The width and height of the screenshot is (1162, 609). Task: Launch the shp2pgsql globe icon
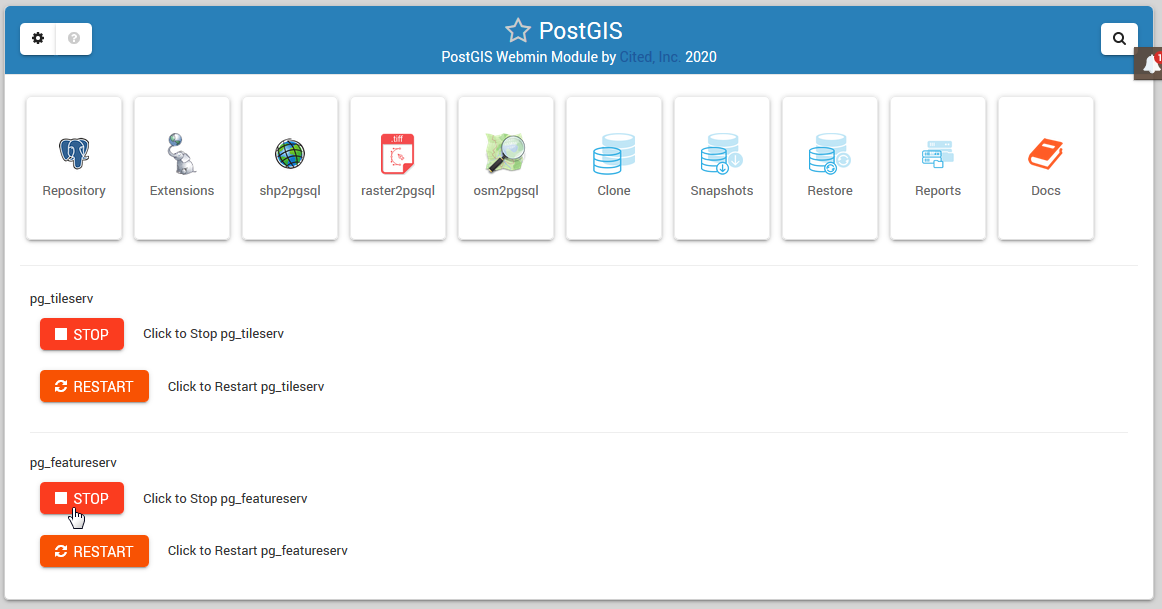coord(290,155)
